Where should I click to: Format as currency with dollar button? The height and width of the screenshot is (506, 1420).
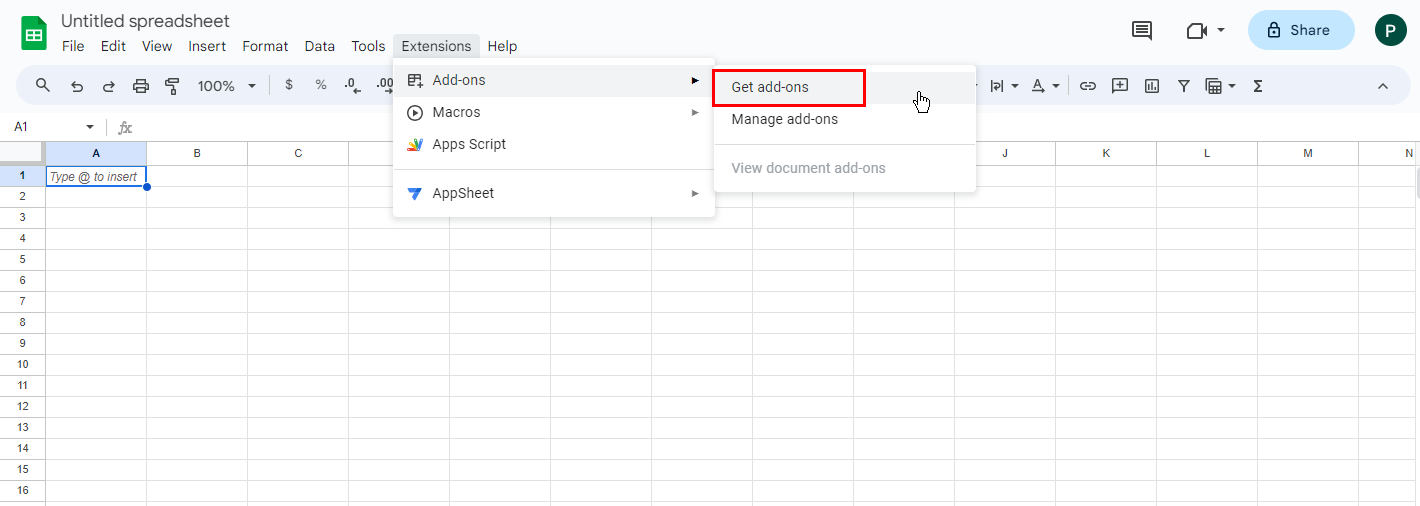pos(289,85)
